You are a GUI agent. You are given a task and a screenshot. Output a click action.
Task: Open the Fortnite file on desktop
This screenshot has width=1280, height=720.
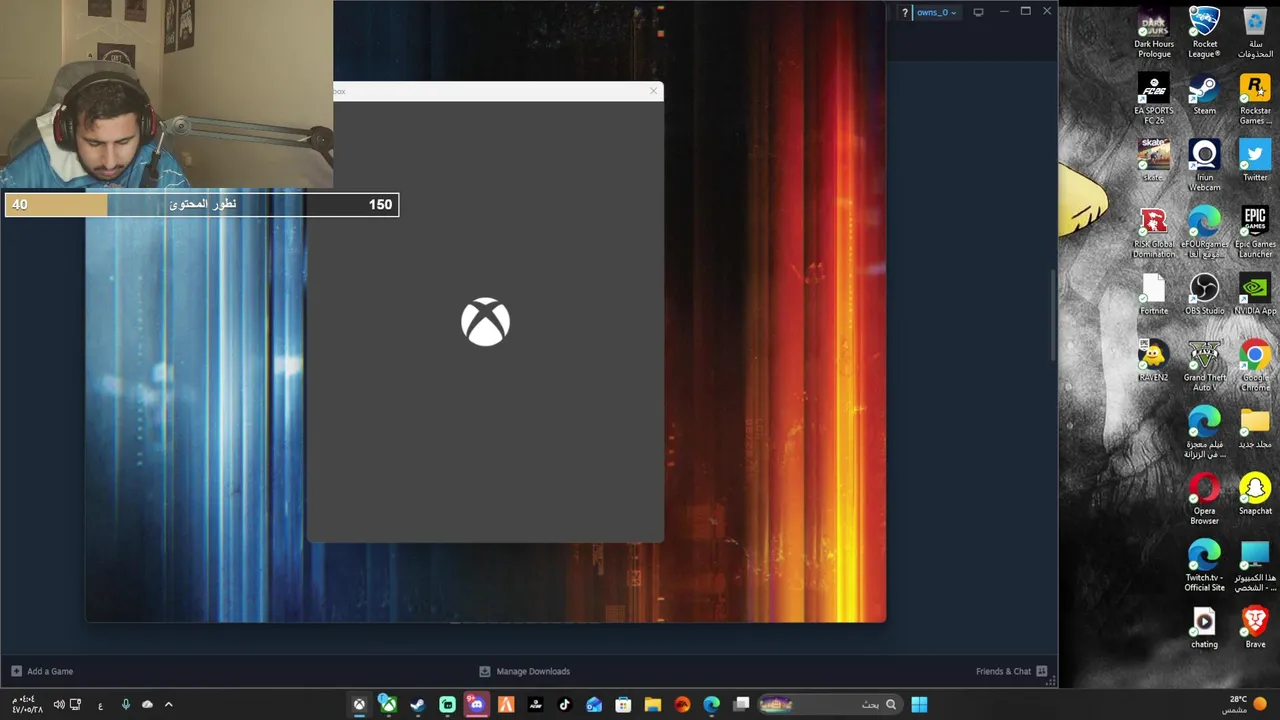pos(1153,295)
